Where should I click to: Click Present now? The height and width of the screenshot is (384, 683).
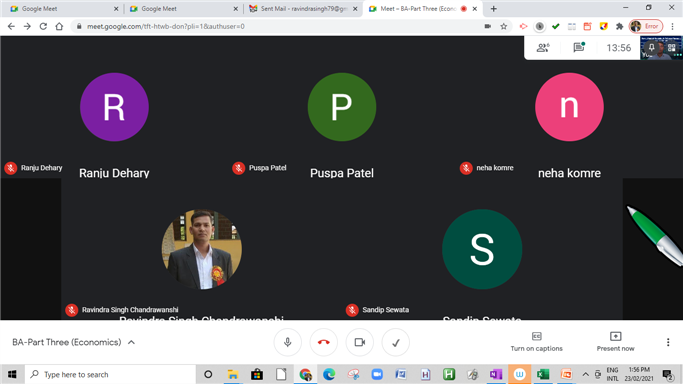tap(615, 342)
